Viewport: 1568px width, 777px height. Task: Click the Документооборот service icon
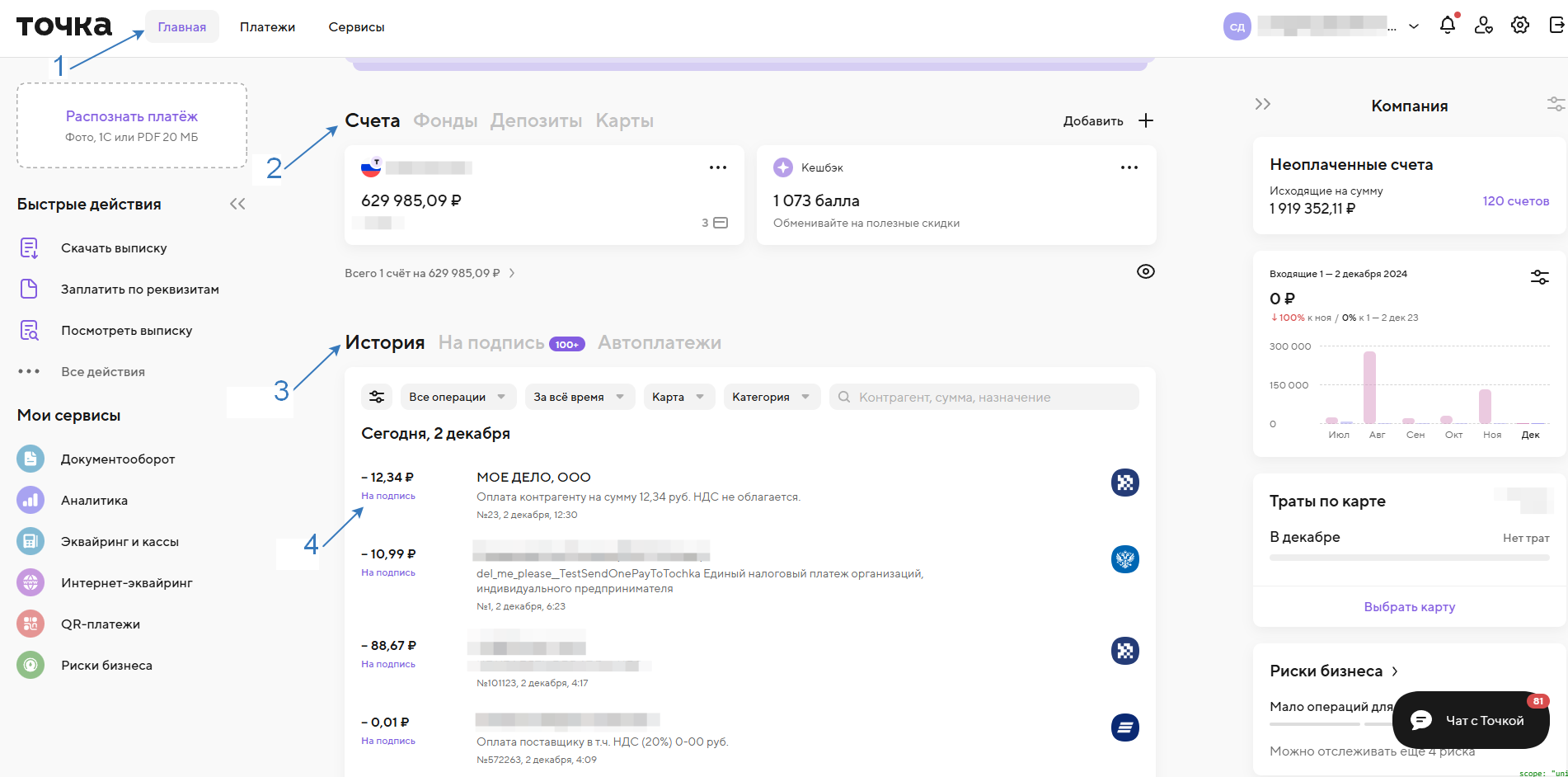(x=31, y=459)
